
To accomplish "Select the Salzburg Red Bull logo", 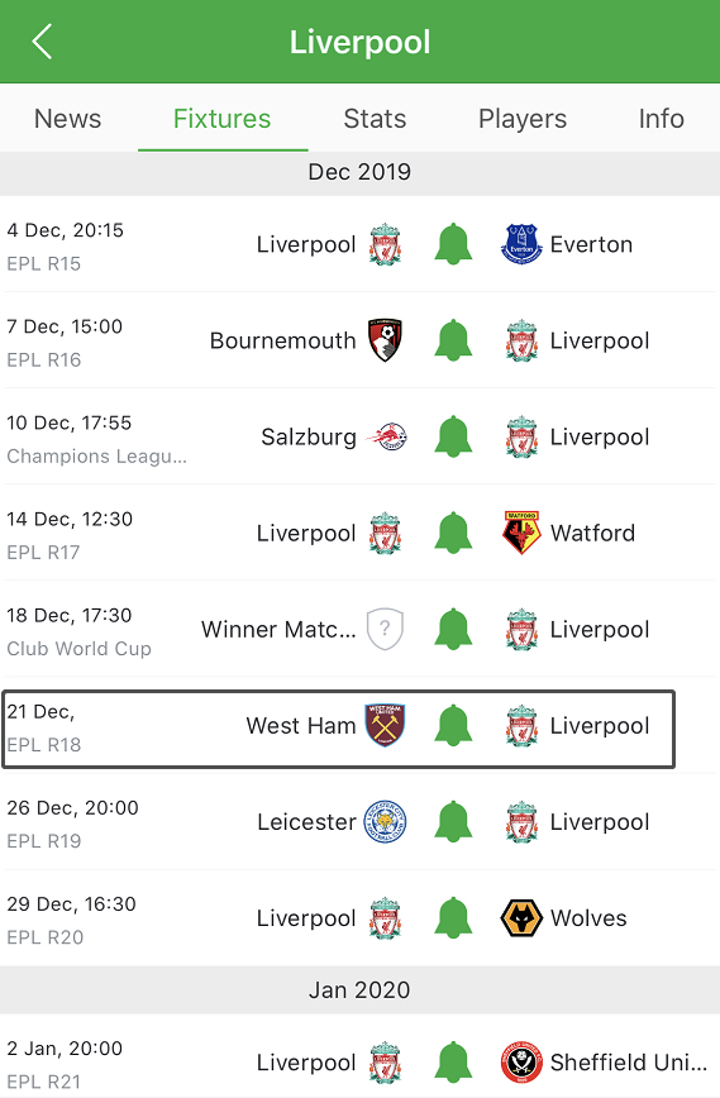I will click(x=387, y=436).
